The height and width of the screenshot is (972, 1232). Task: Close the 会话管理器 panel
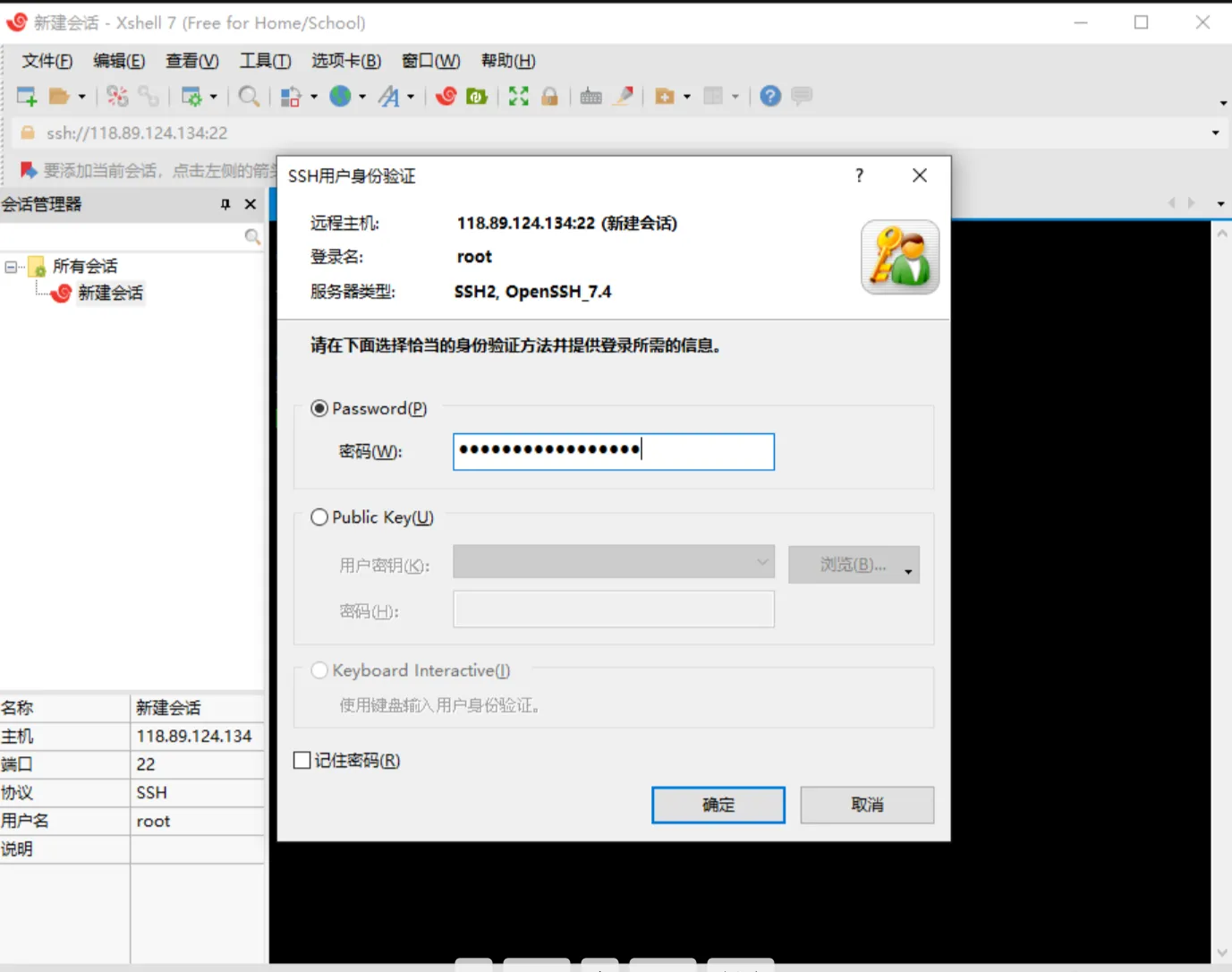(251, 204)
